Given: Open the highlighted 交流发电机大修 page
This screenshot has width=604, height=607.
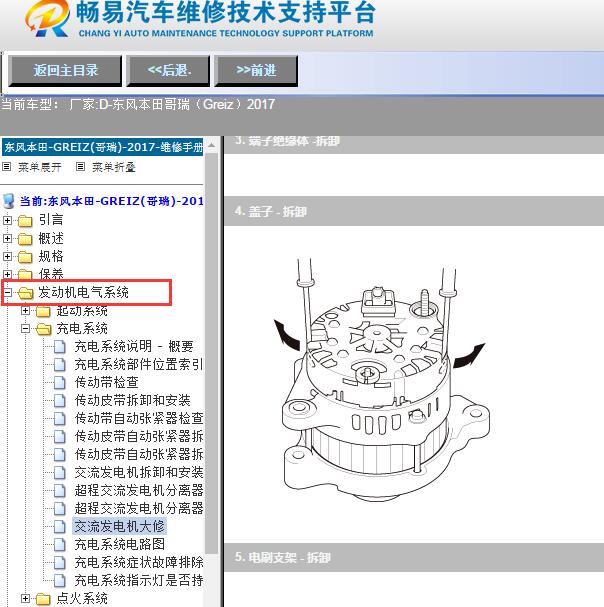Looking at the screenshot, I should pos(119,526).
